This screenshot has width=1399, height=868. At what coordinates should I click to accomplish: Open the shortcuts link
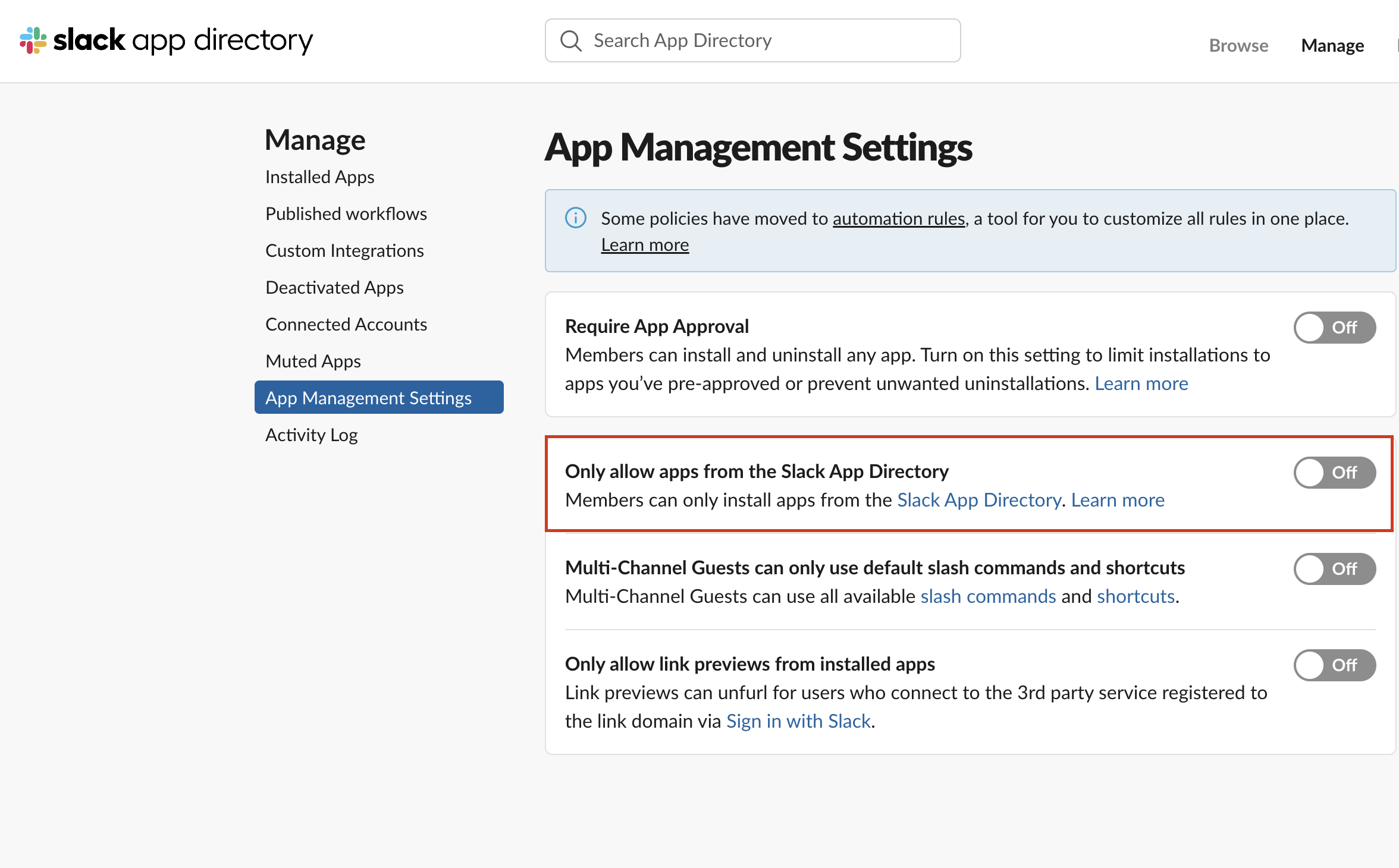(x=1135, y=596)
